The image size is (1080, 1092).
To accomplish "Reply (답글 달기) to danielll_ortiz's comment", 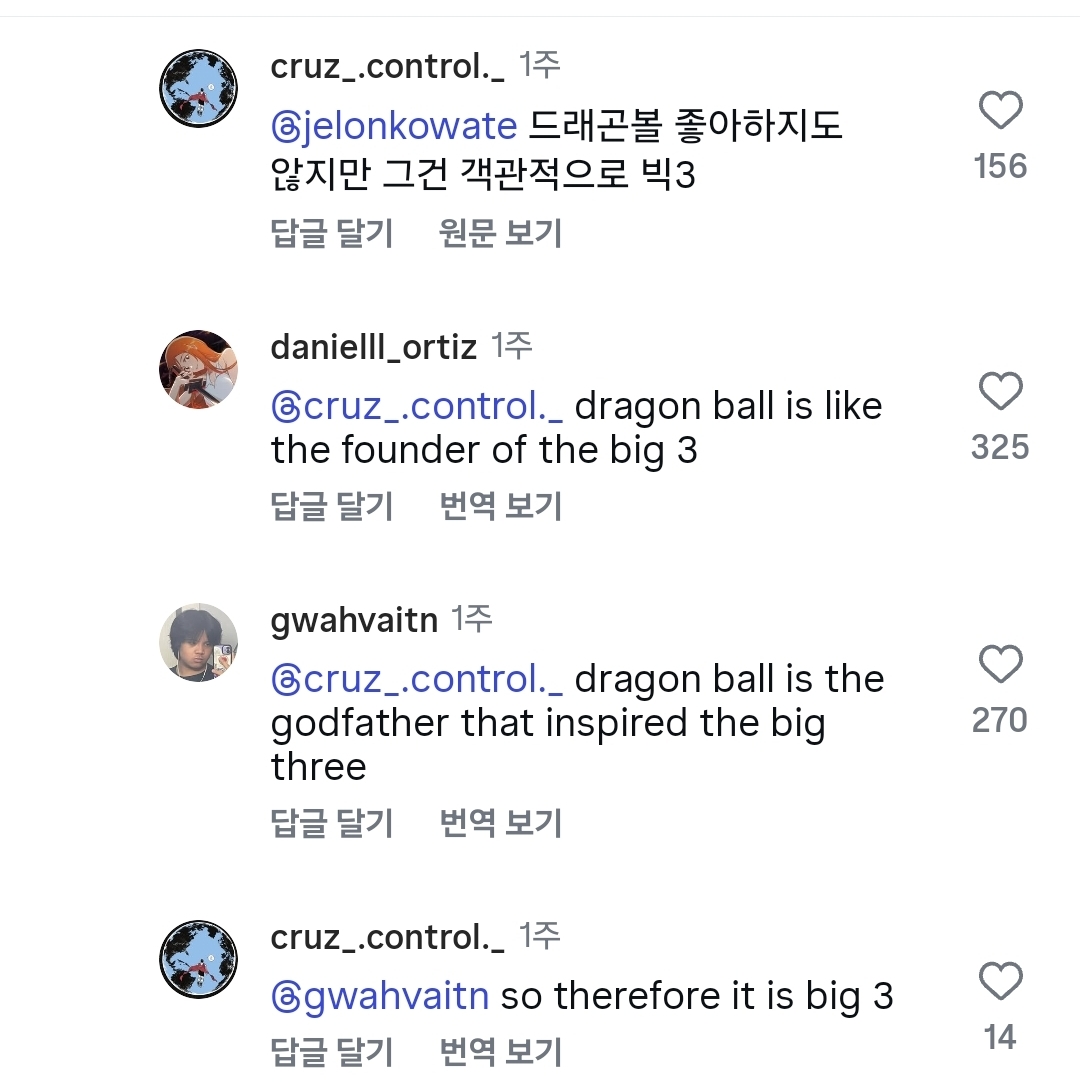I will point(332,507).
